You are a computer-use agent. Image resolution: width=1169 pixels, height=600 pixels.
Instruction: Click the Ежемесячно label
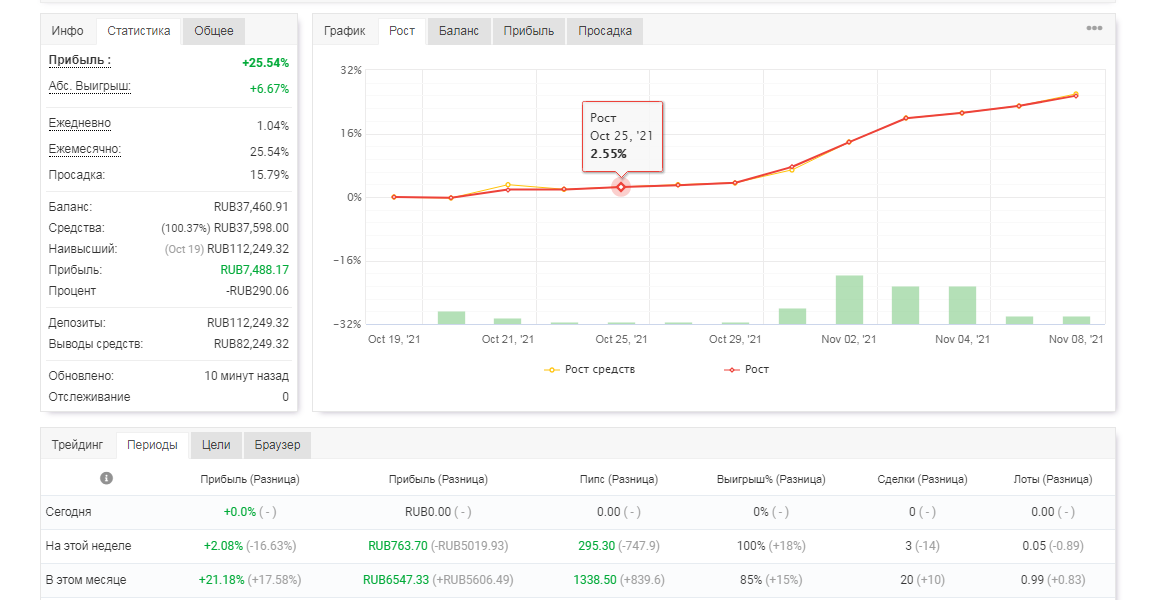click(x=84, y=149)
